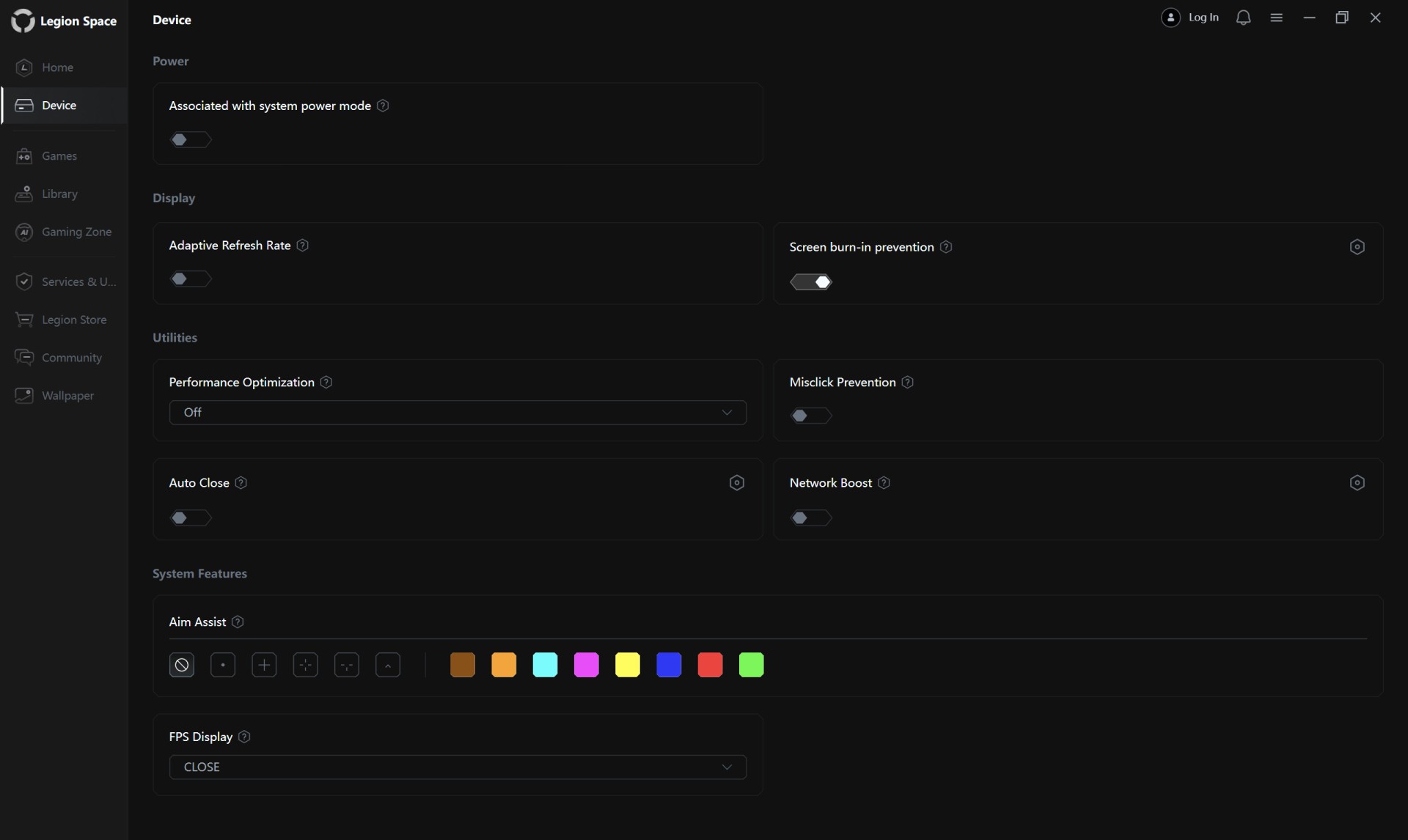Open the hamburger menu in title bar
Screen dimensions: 1408x840
coord(1276,18)
